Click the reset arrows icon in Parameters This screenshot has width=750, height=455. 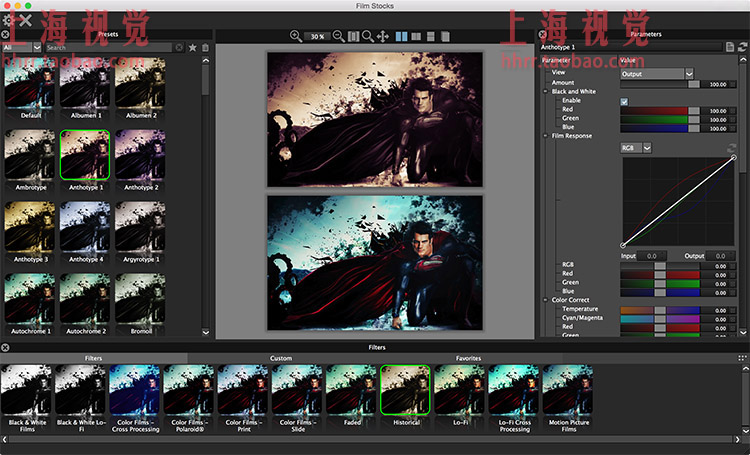742,47
